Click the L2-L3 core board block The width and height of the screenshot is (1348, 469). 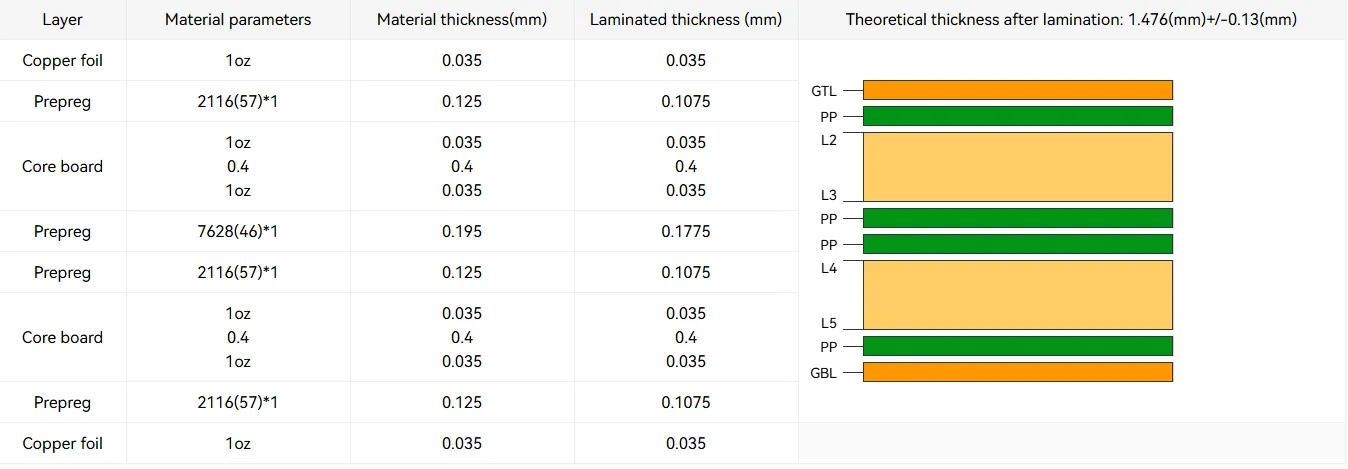(x=1017, y=167)
